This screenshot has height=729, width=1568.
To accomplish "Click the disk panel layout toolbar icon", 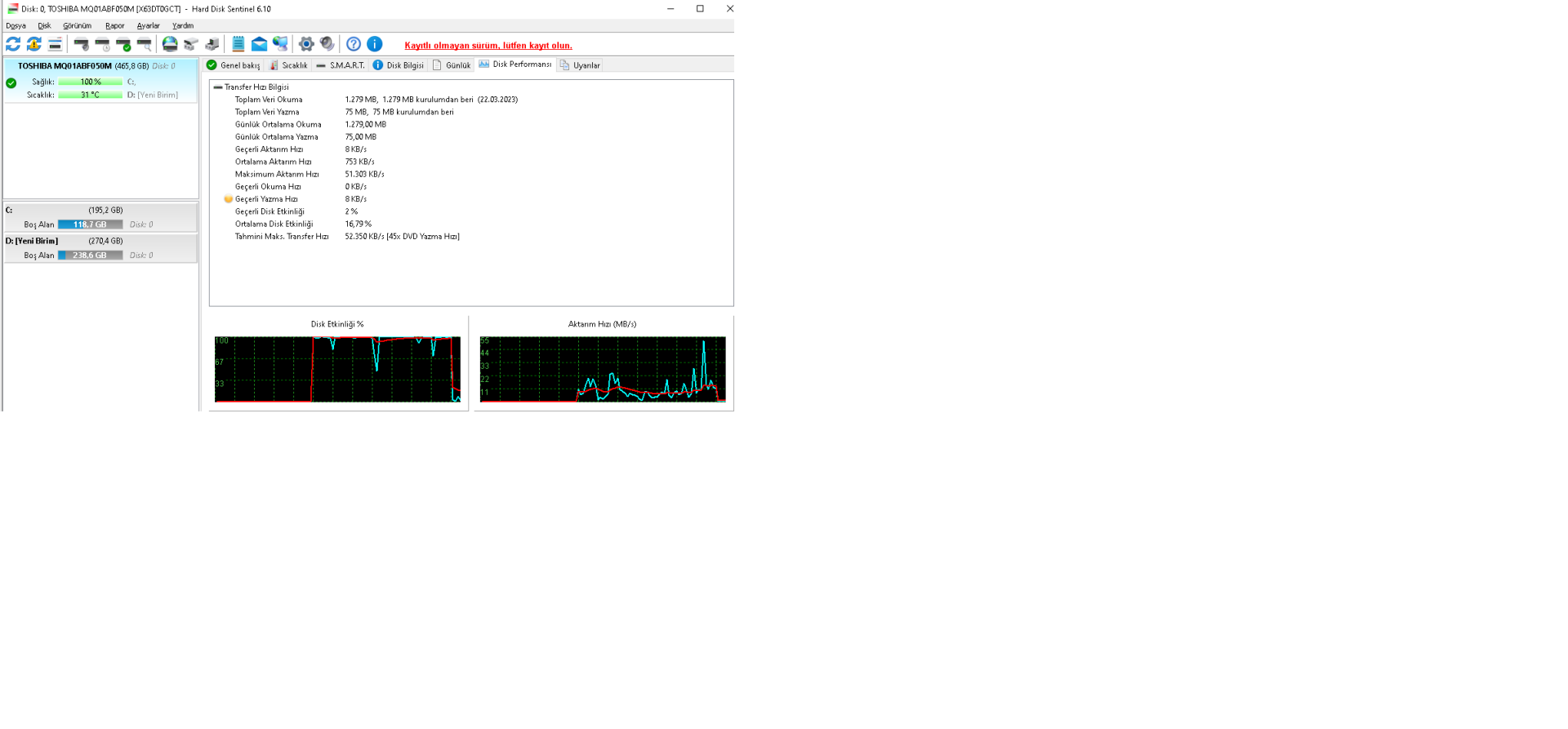I will 55,44.
